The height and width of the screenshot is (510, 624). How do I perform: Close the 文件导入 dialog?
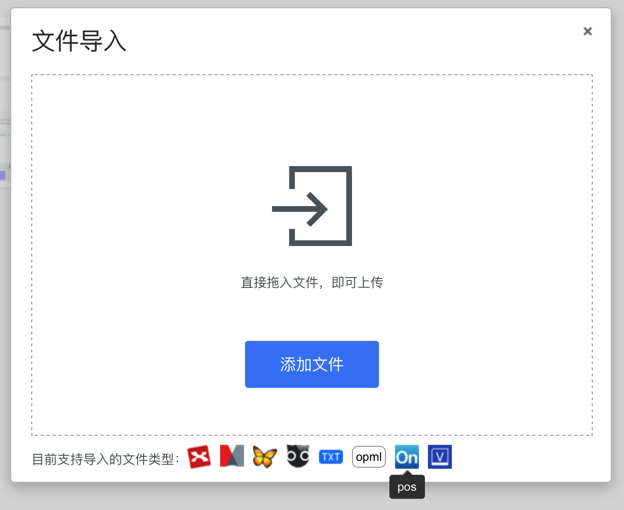click(587, 31)
